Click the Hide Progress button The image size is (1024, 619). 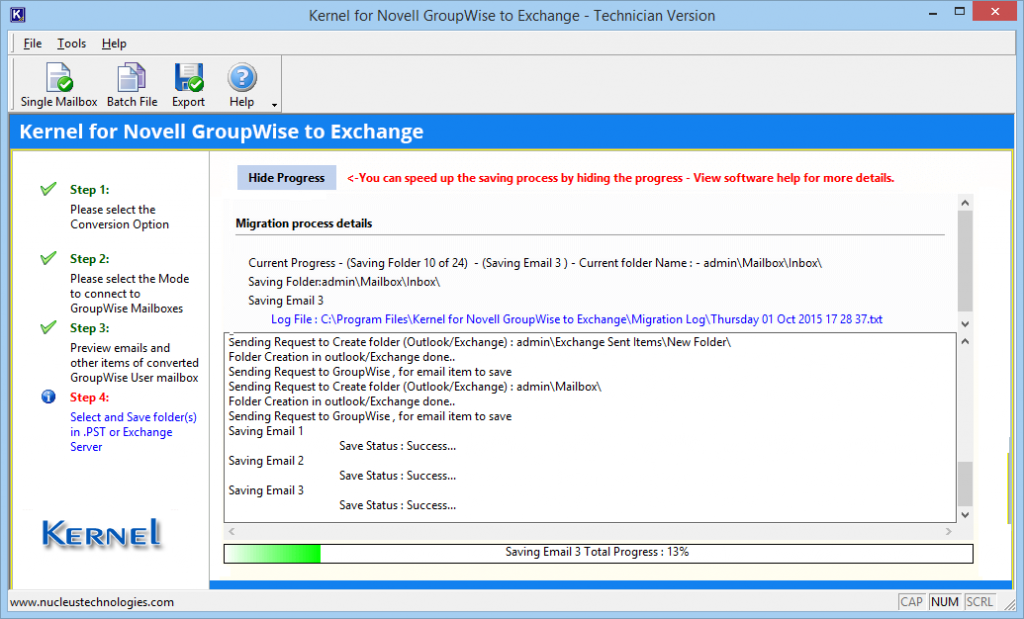pos(286,177)
